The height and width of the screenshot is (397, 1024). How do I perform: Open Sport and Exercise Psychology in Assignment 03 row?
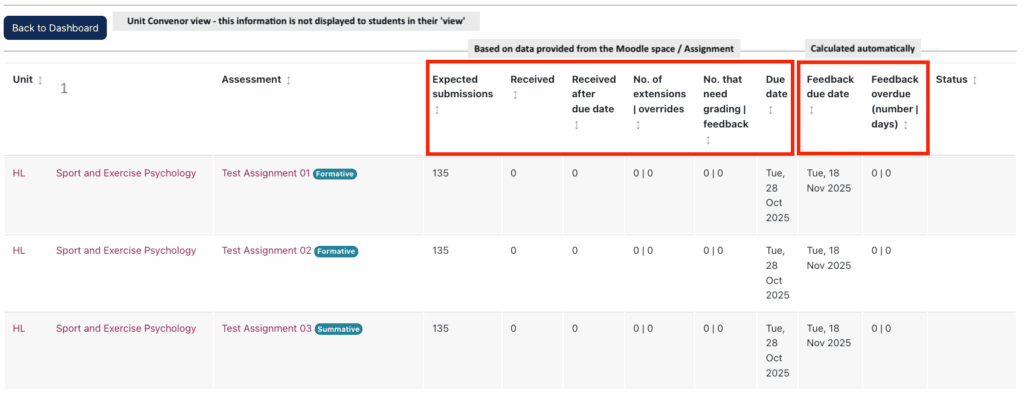(126, 328)
